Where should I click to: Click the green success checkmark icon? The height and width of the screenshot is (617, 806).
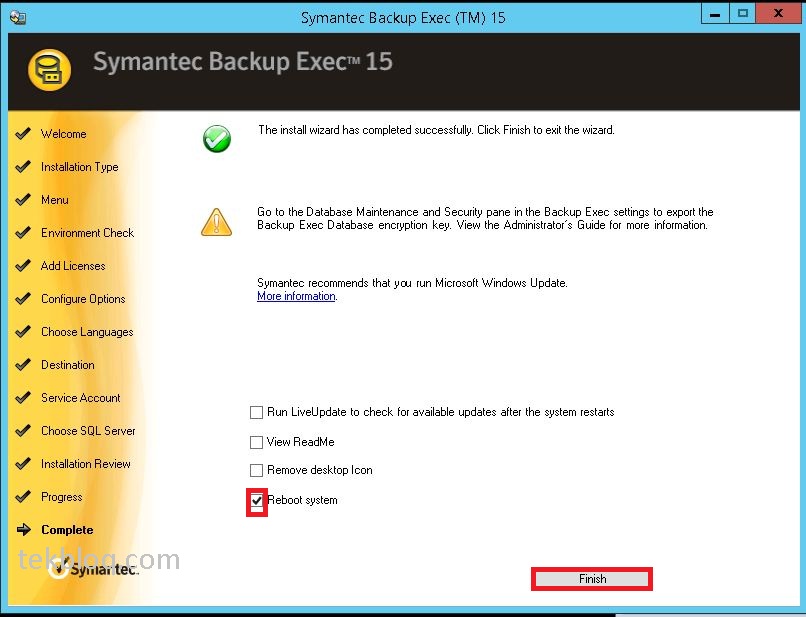point(217,139)
